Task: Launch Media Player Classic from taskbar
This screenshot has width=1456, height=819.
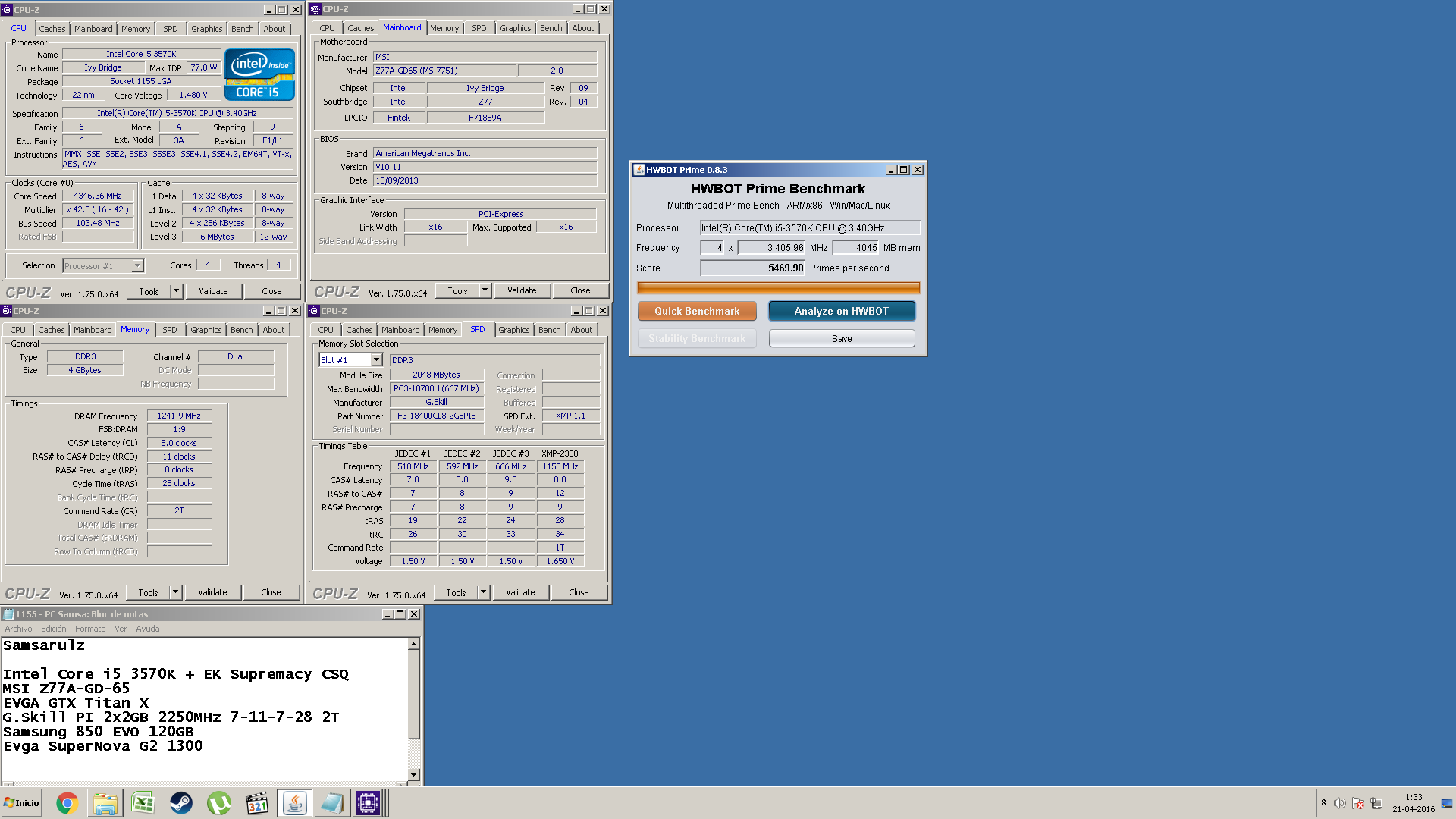Action: (x=257, y=803)
